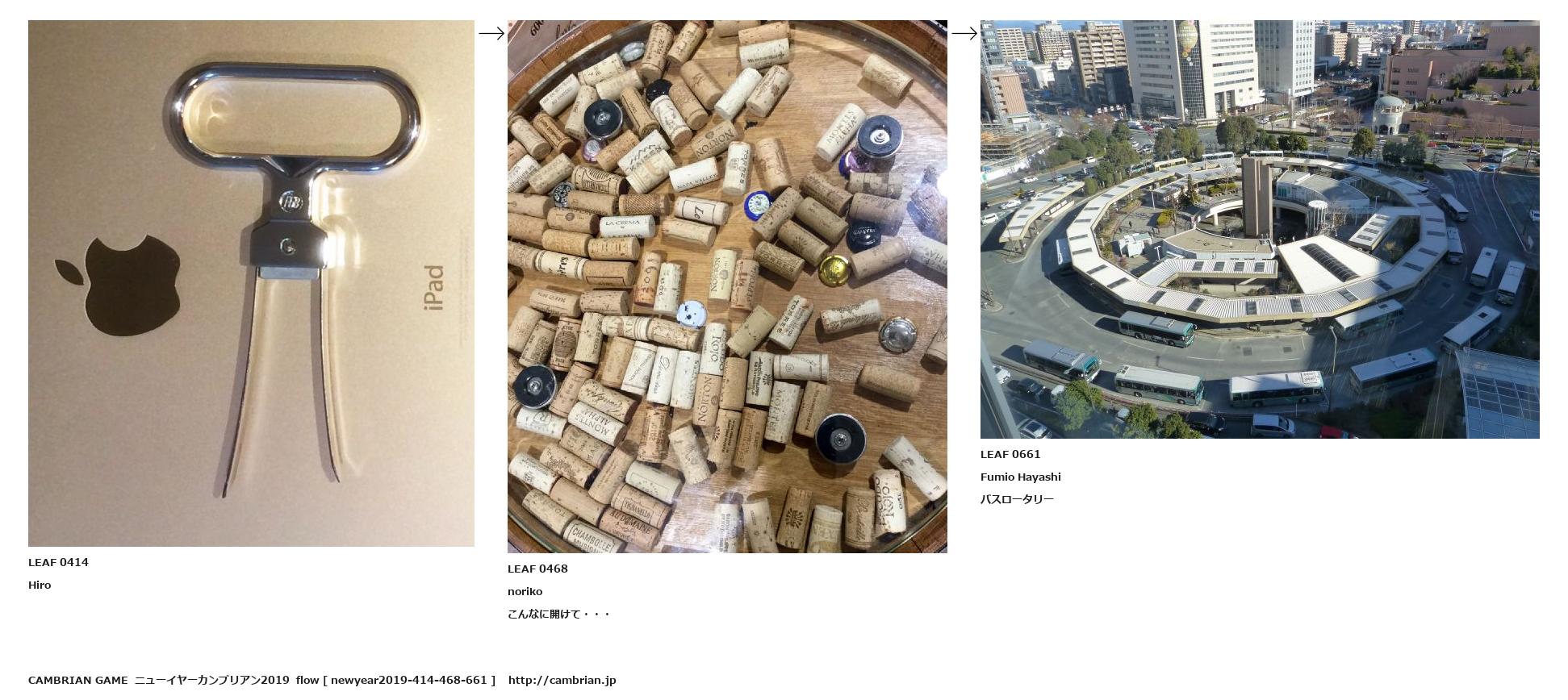Click the arrow between the second and third images
The height and width of the screenshot is (700, 1568).
point(964,33)
